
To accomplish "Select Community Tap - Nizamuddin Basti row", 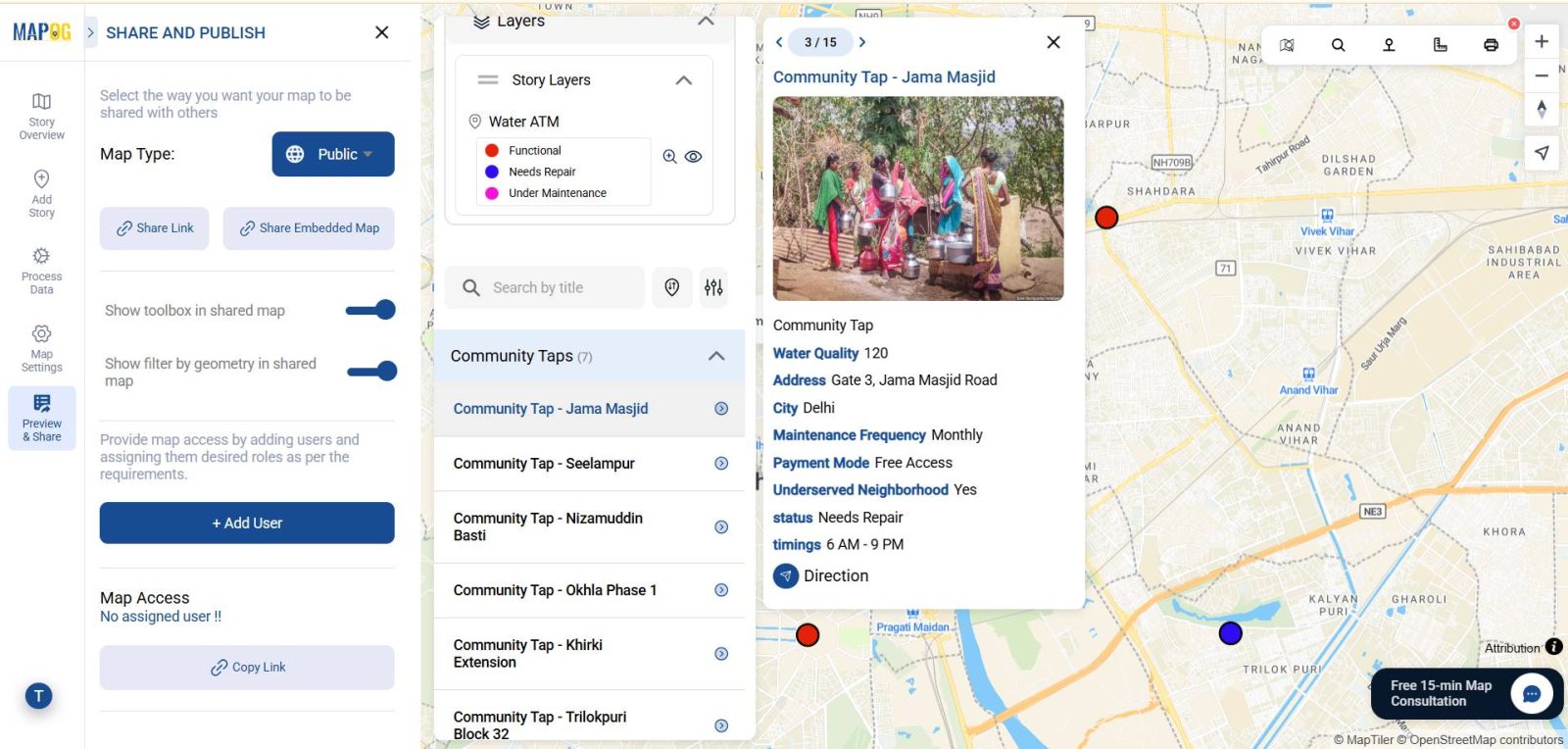I will pyautogui.click(x=589, y=526).
